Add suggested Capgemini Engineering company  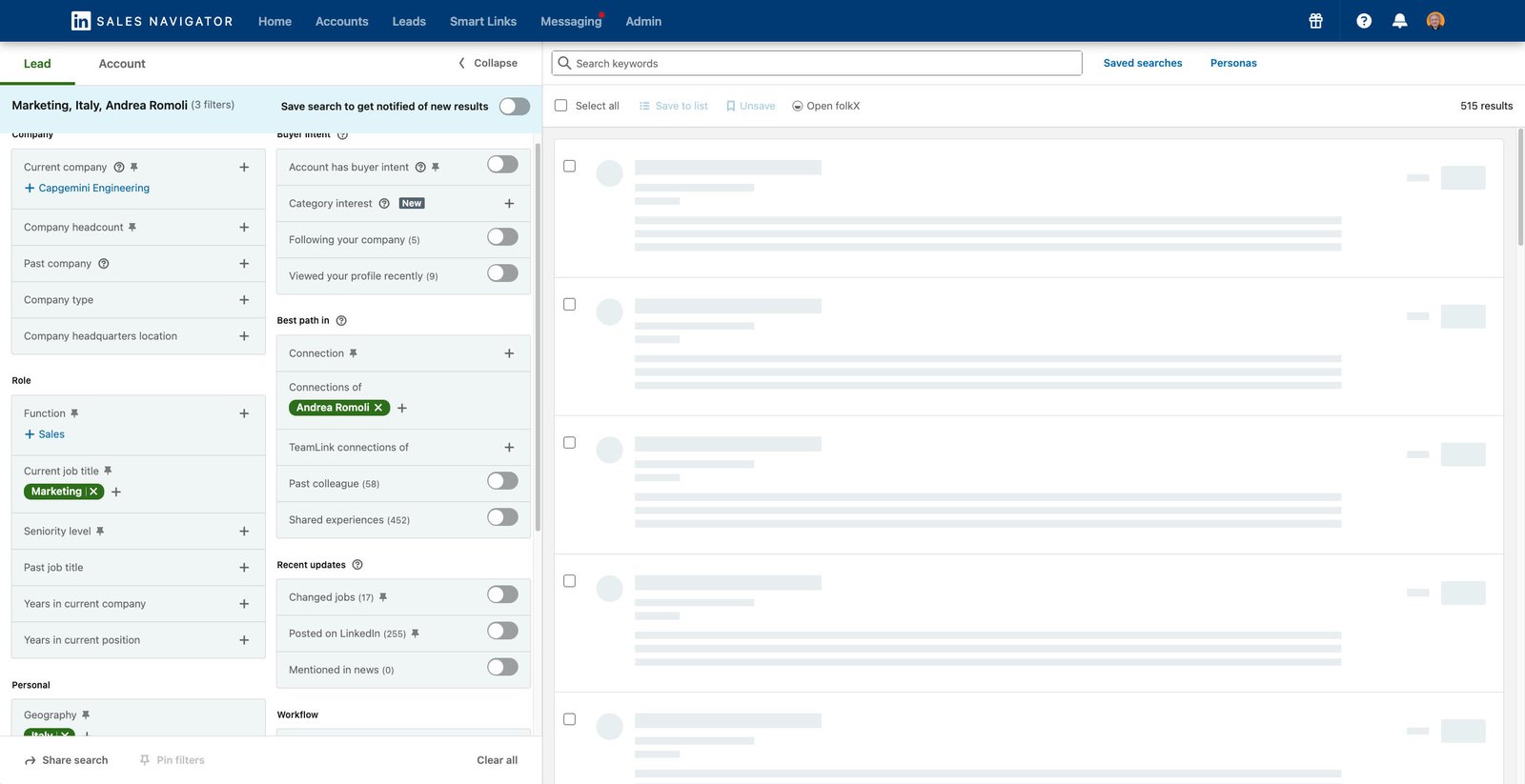[87, 189]
